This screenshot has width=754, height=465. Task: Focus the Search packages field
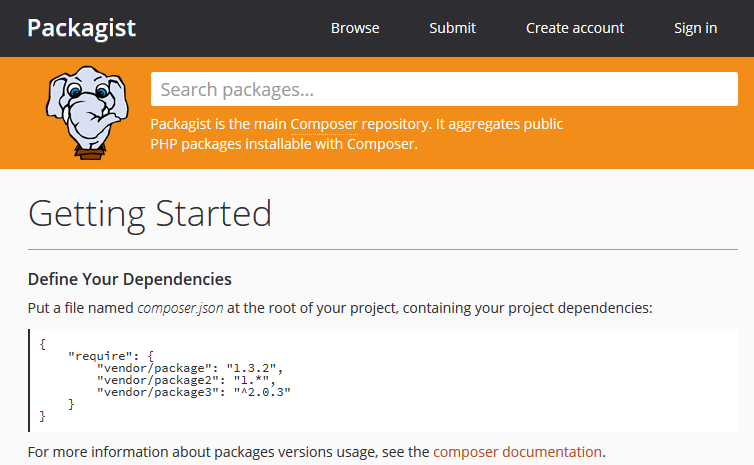444,89
